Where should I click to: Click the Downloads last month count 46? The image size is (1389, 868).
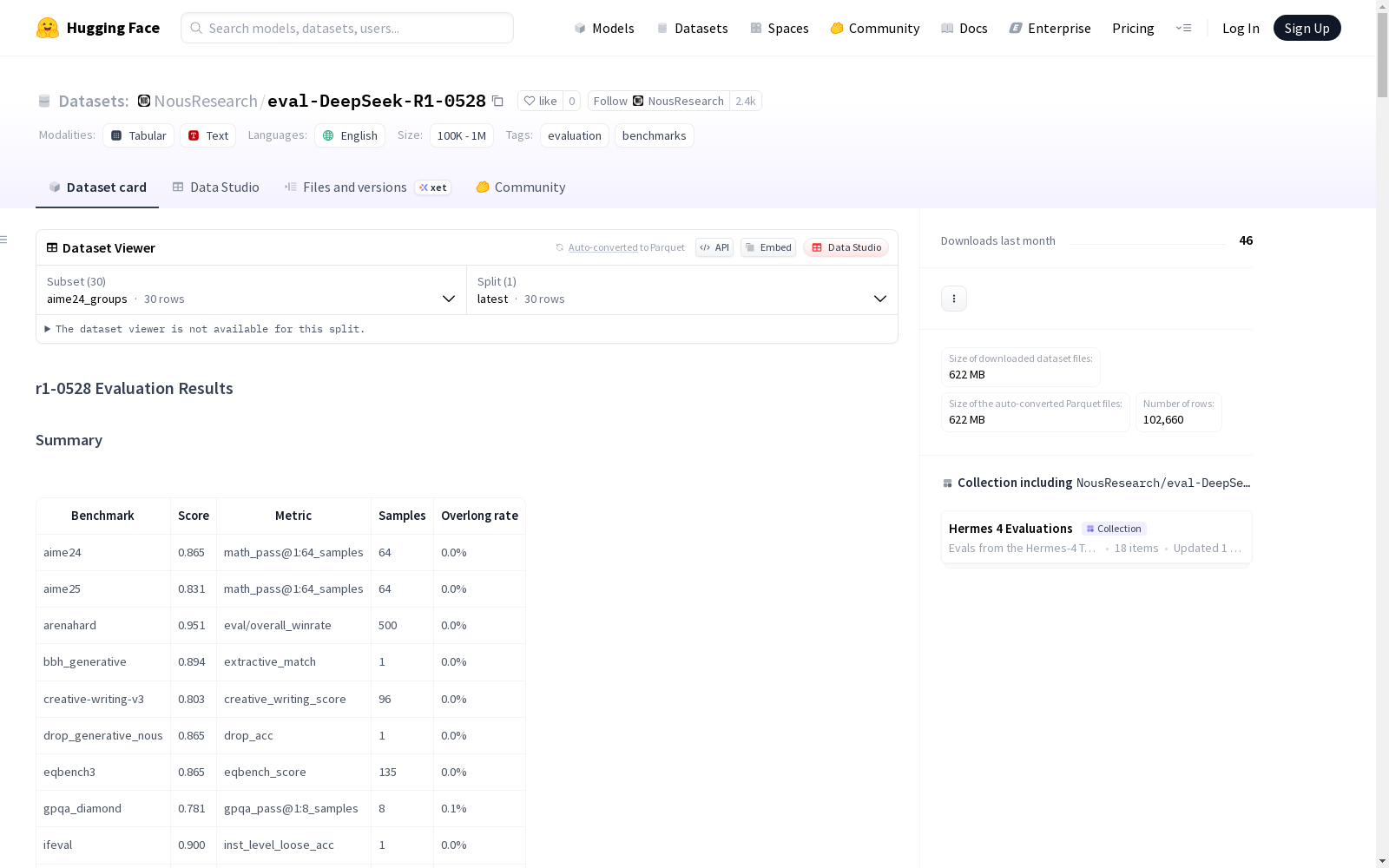coord(1246,240)
